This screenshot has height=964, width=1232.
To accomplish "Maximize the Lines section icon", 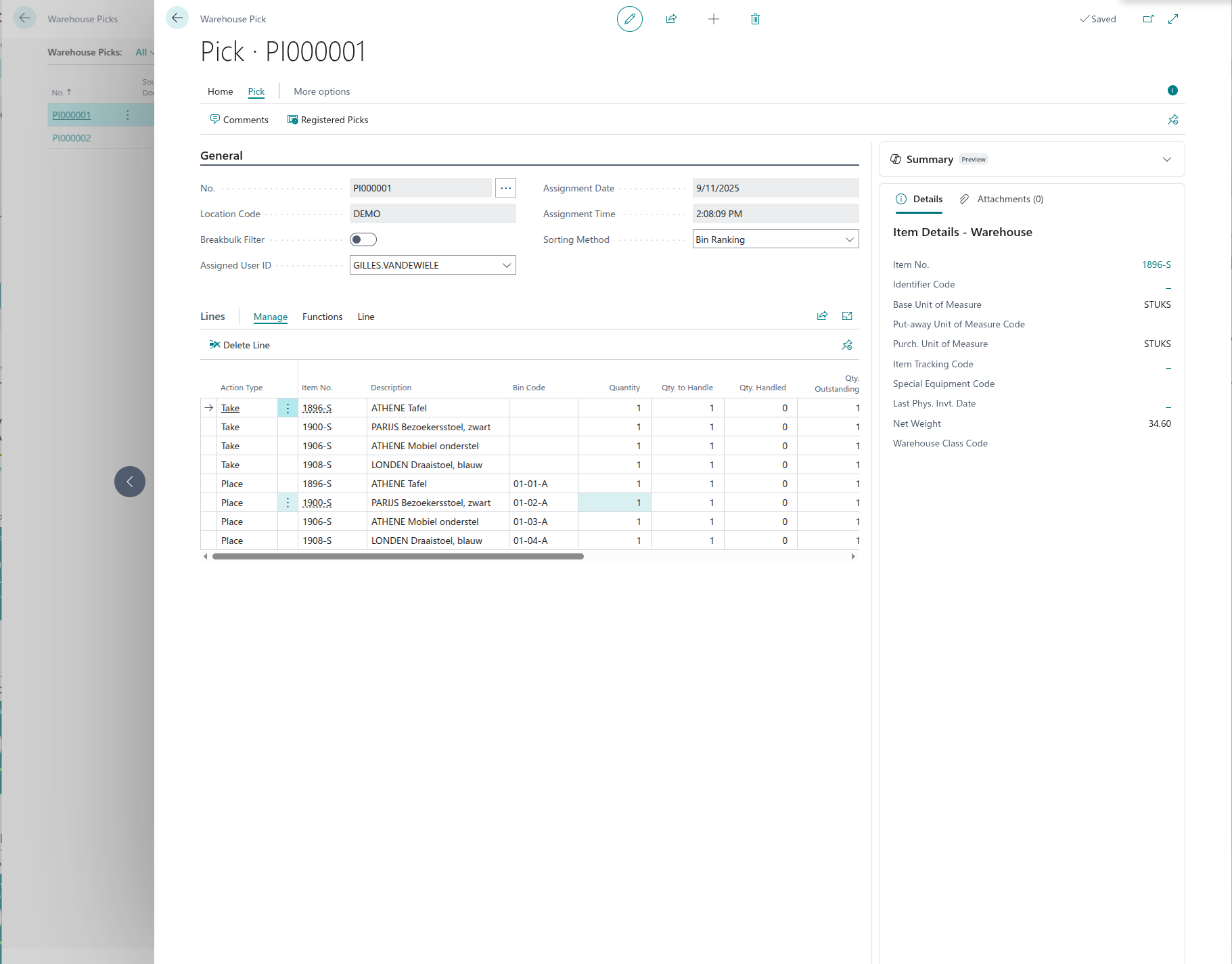I will click(x=847, y=316).
